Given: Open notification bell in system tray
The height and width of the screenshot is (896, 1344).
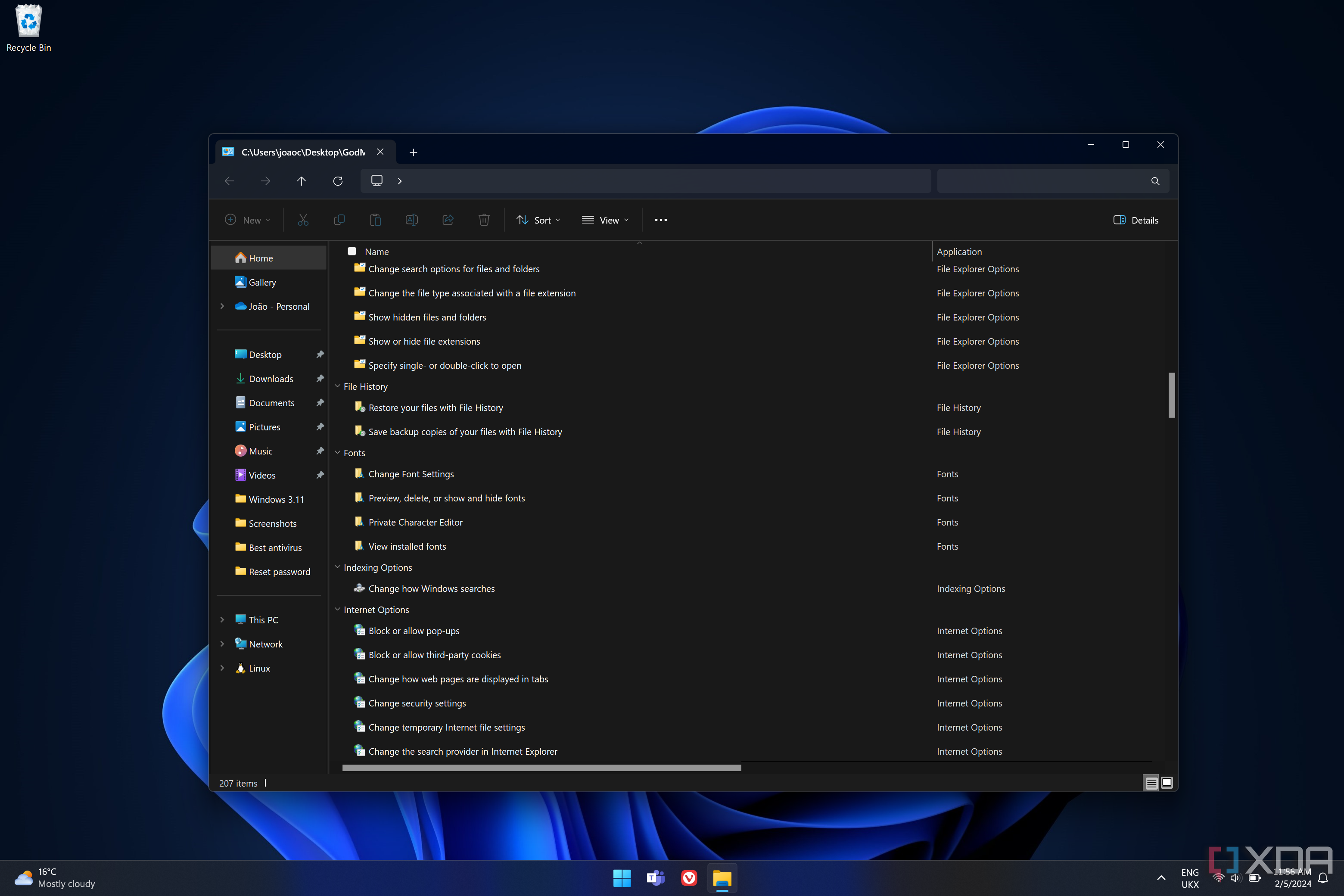Looking at the screenshot, I should pos(1323,878).
